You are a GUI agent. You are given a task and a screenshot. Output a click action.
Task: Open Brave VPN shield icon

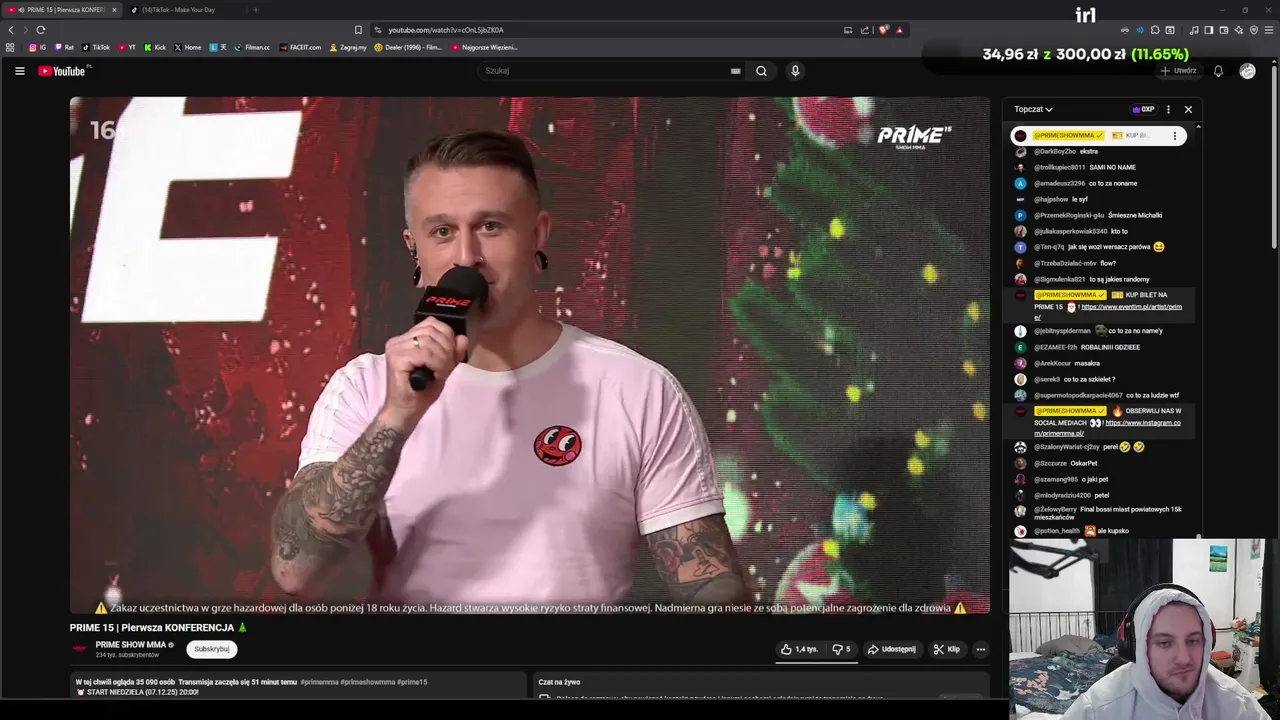[1254, 30]
